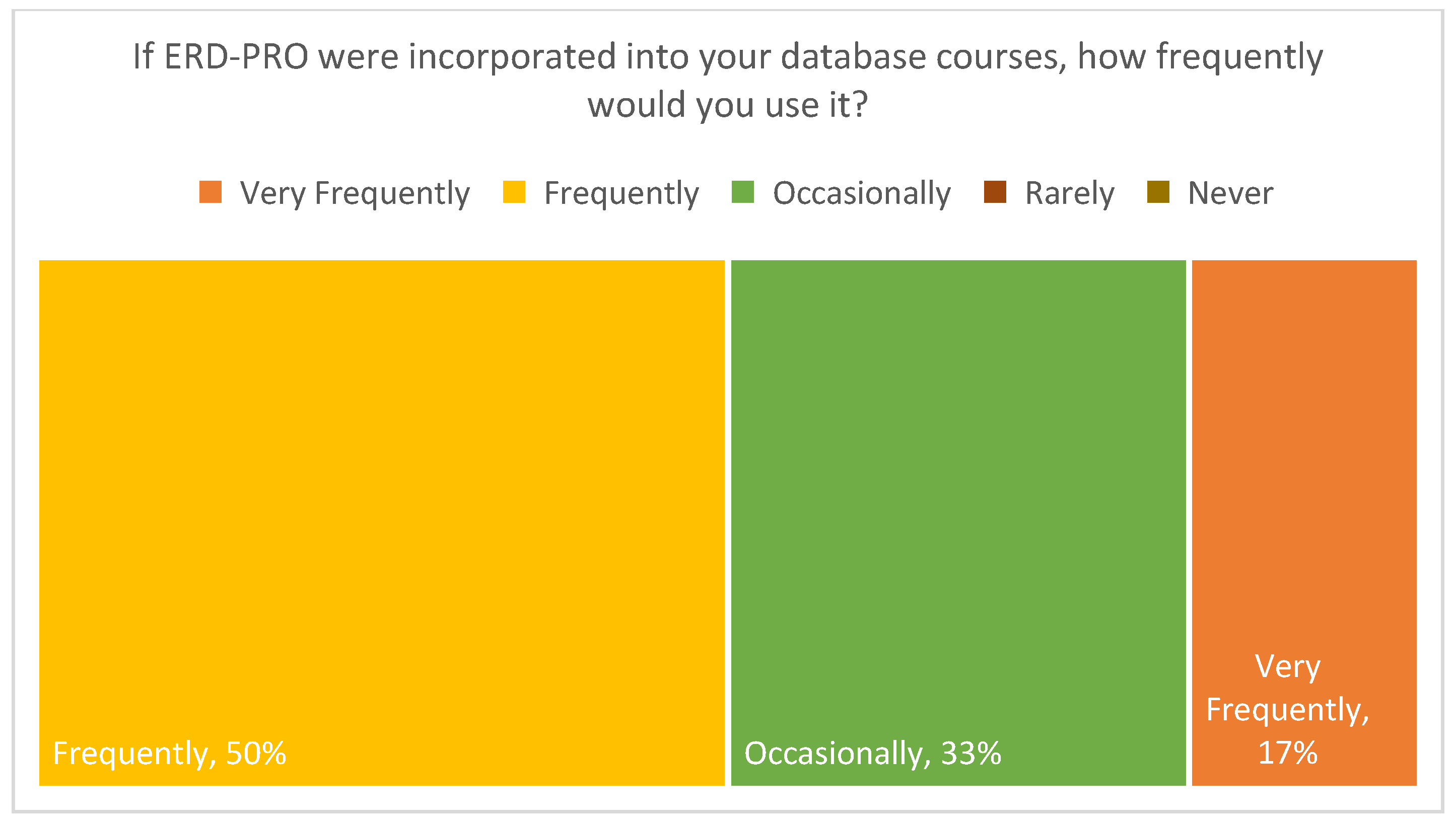Click the dark red Rarely legend swatch
This screenshot has height=824, width=1456.
[x=995, y=192]
